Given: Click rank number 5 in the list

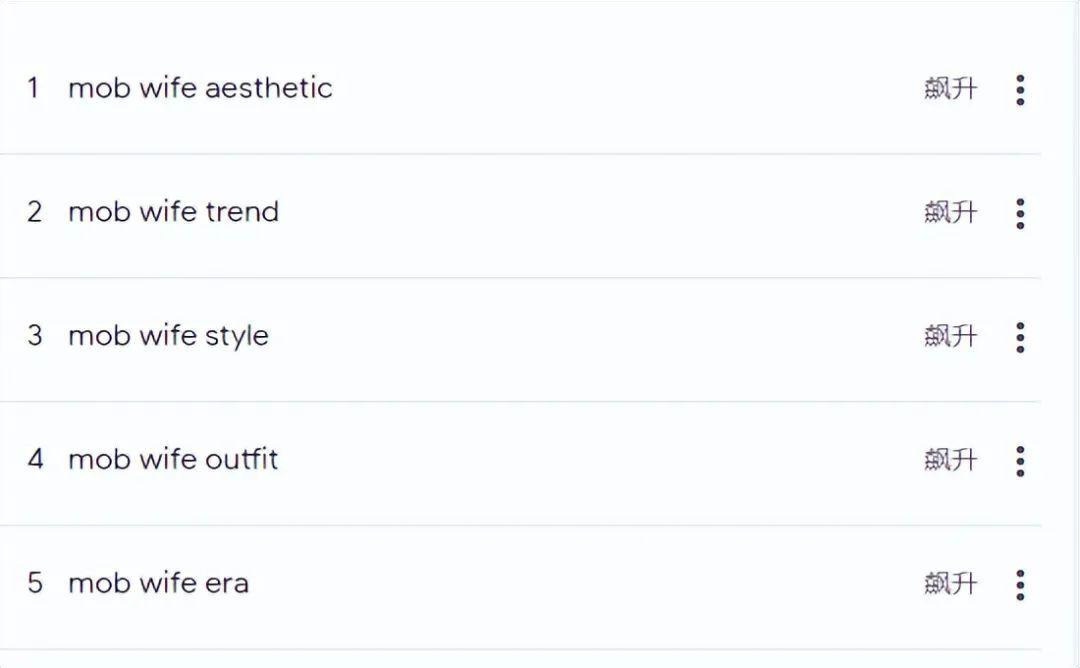Looking at the screenshot, I should (34, 583).
